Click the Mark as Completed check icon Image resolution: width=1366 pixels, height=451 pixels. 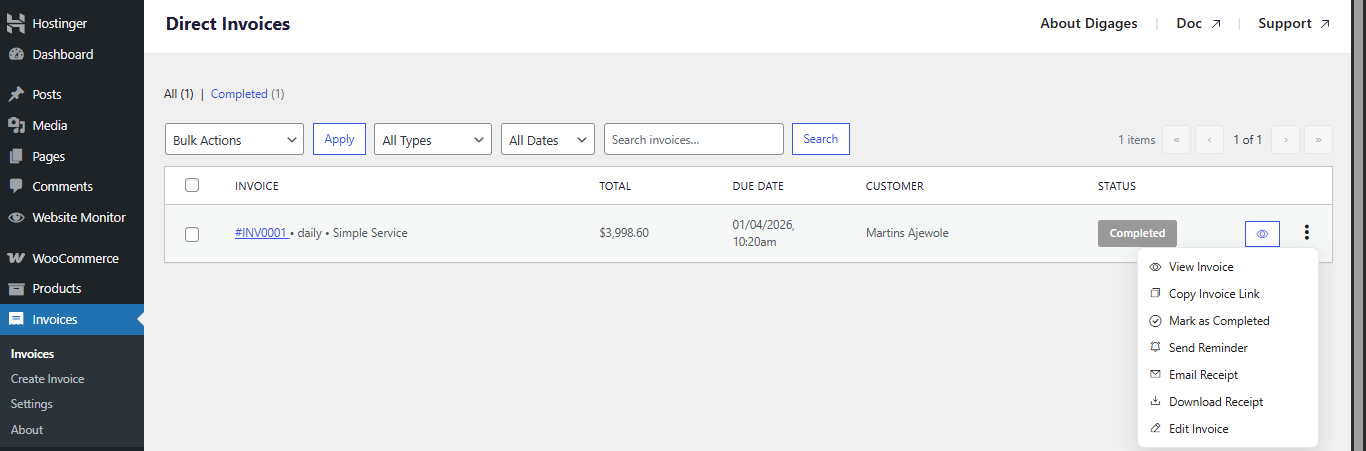click(x=1155, y=321)
